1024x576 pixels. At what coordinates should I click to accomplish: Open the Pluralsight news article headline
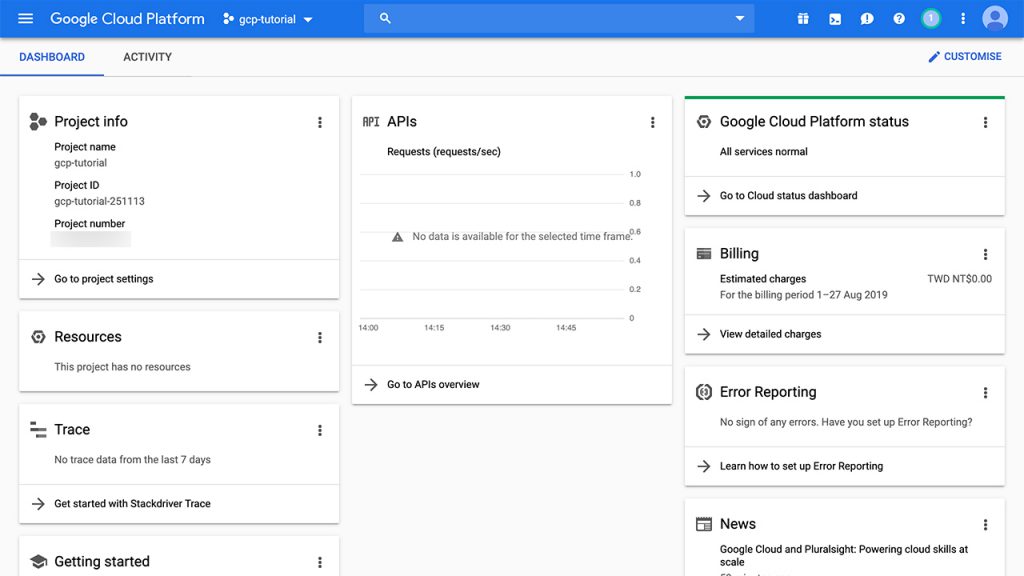pos(844,556)
